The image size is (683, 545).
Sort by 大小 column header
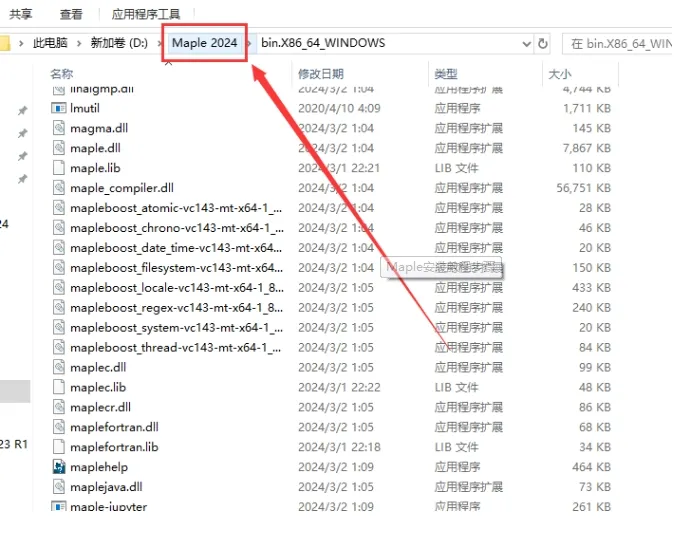click(560, 74)
